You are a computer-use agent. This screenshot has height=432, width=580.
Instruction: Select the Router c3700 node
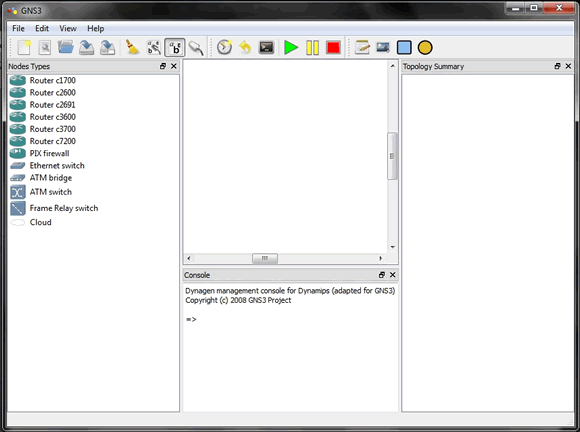pos(43,129)
